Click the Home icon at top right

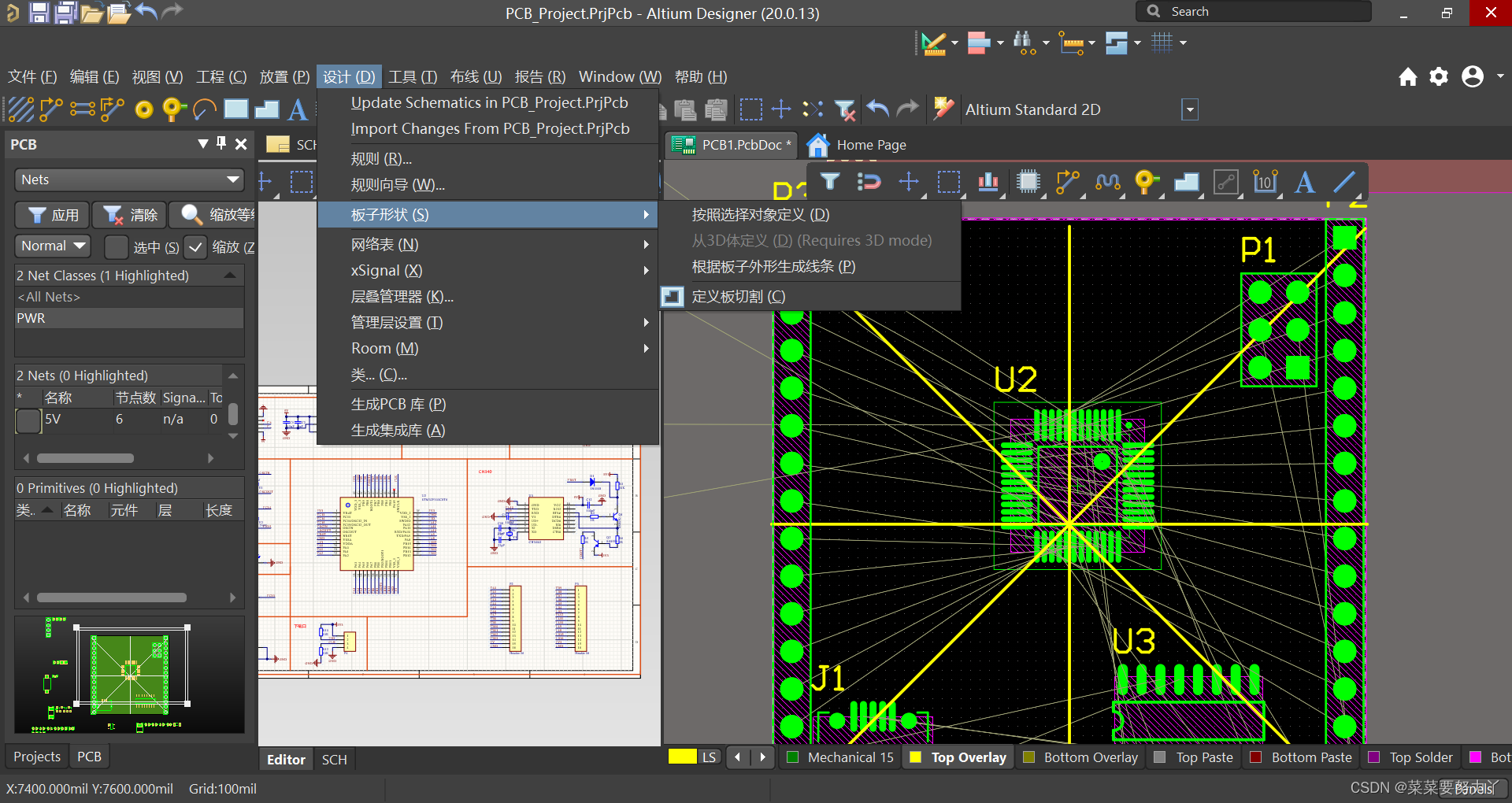point(1408,76)
